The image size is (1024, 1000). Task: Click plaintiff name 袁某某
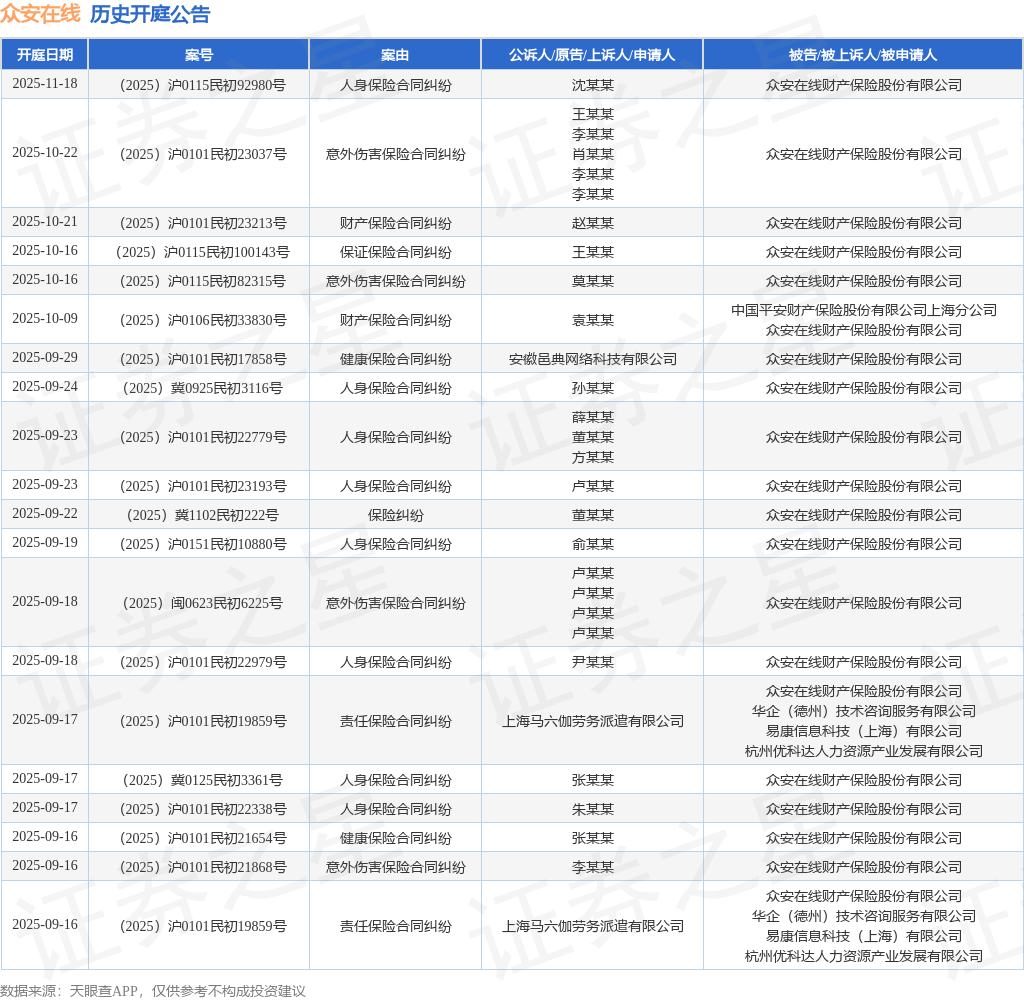592,320
